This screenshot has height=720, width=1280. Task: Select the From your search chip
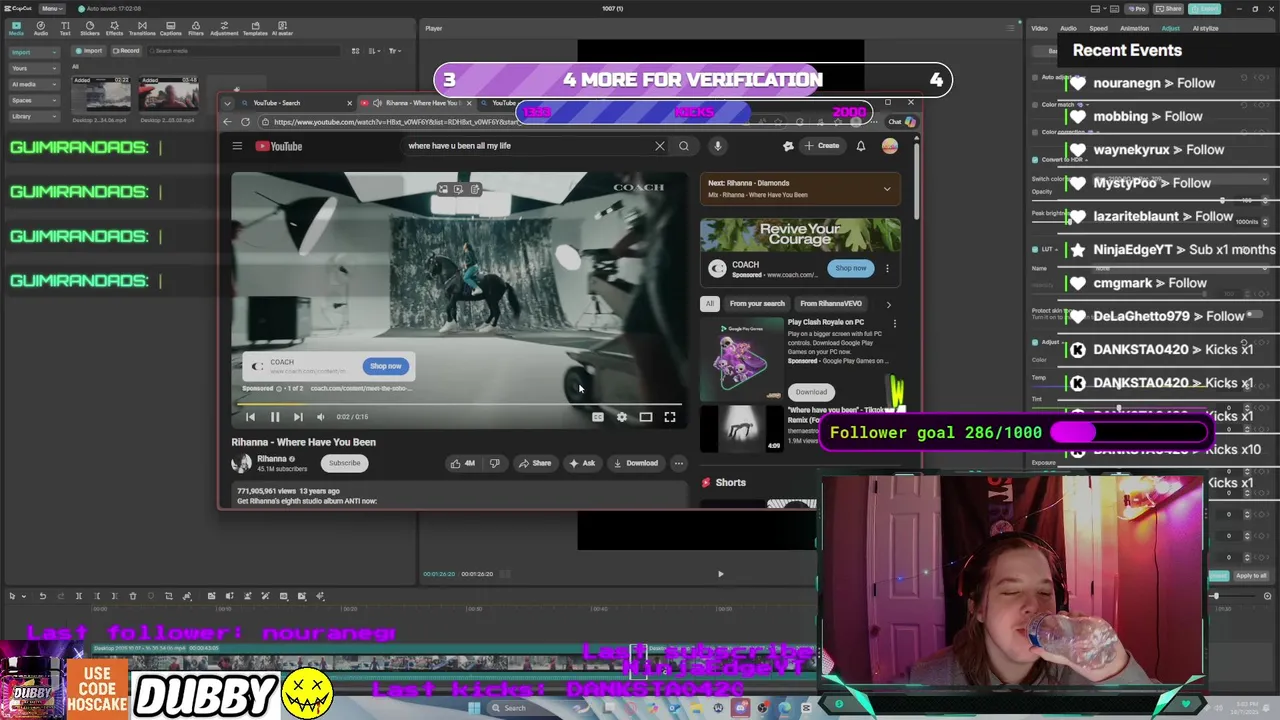click(x=757, y=303)
